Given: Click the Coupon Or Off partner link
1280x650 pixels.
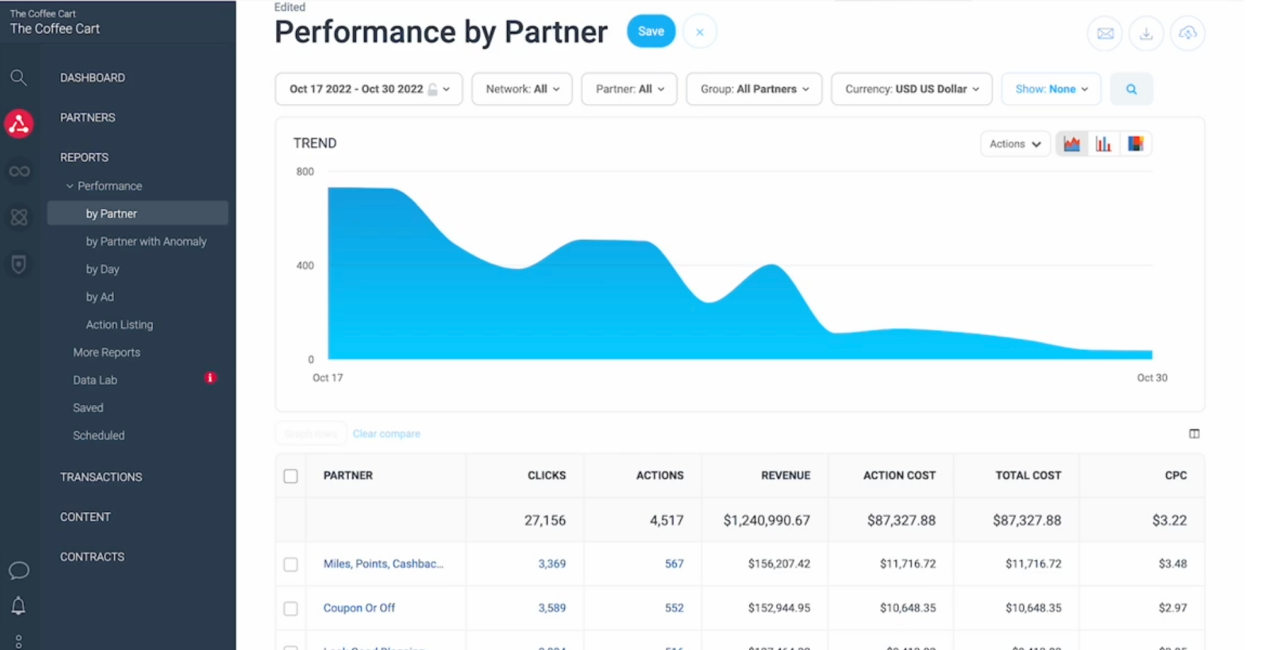Looking at the screenshot, I should point(359,608).
